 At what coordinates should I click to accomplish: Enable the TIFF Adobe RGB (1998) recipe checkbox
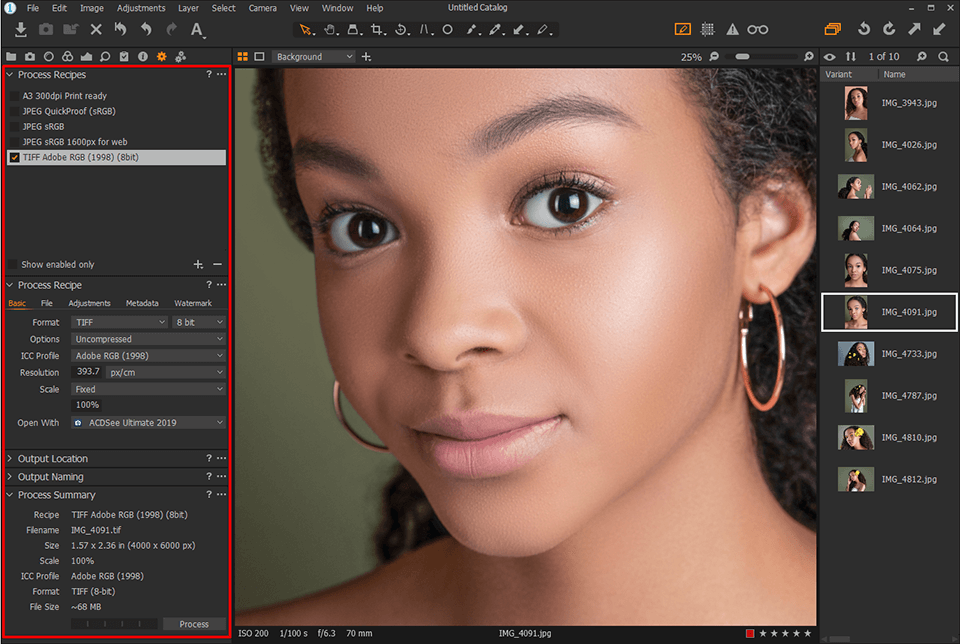(13, 157)
